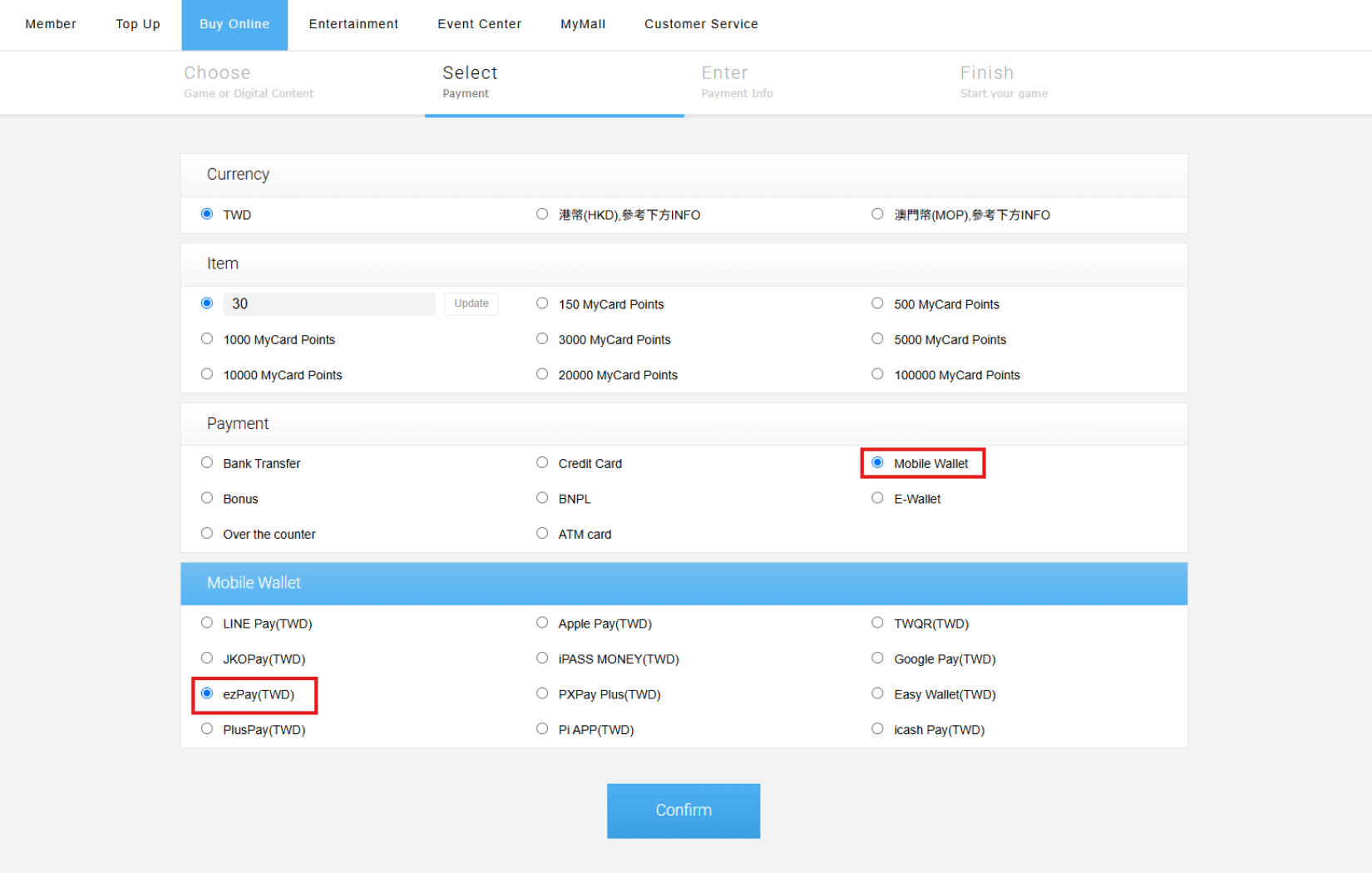Screen dimensions: 1372x873
Task: Select 100000 MyCard Points
Action: click(877, 374)
